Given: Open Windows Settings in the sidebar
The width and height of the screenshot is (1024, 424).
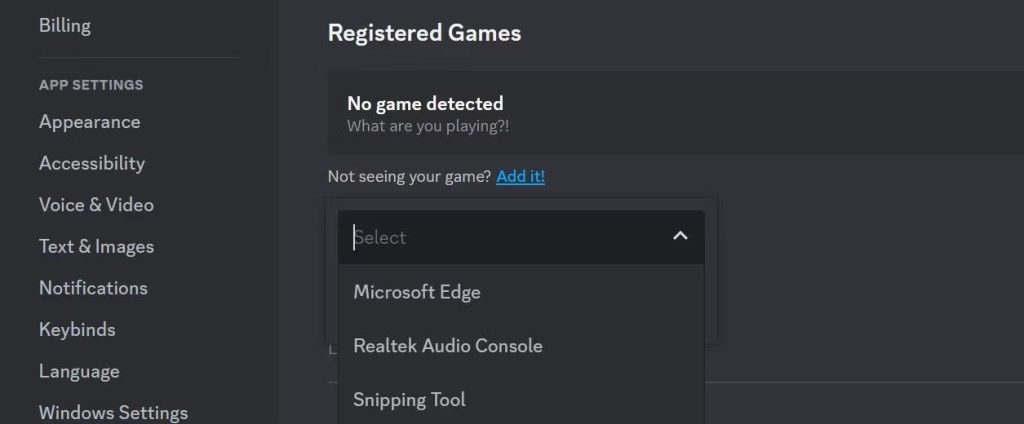Looking at the screenshot, I should pos(113,412).
